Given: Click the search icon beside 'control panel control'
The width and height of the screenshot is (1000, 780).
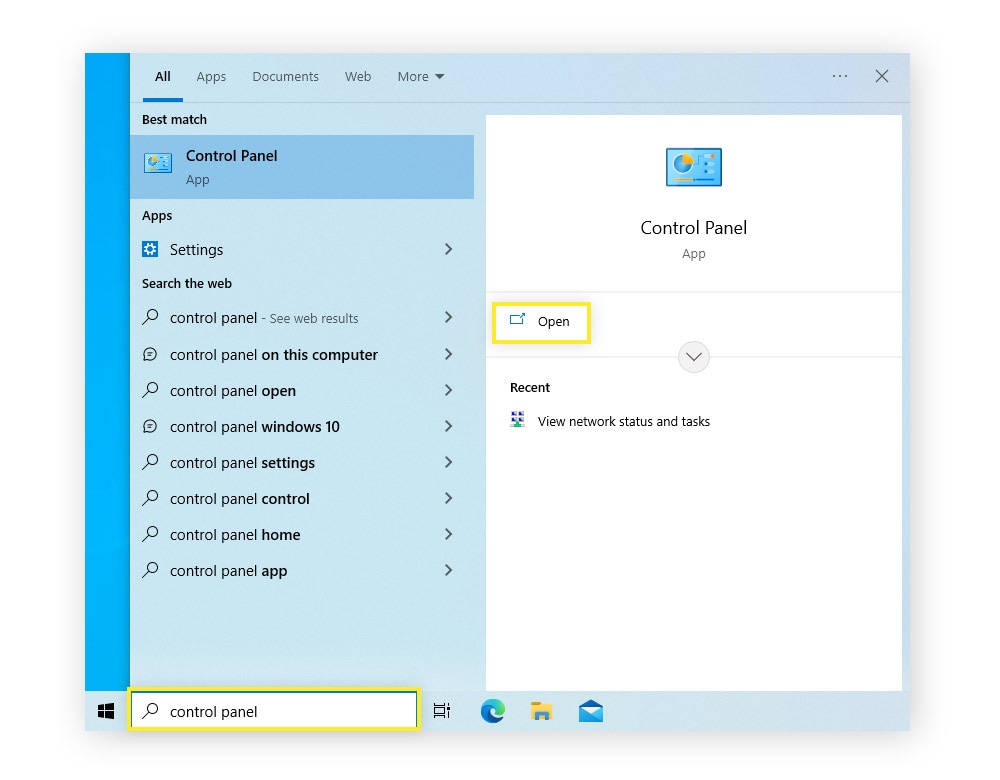Looking at the screenshot, I should point(150,498).
